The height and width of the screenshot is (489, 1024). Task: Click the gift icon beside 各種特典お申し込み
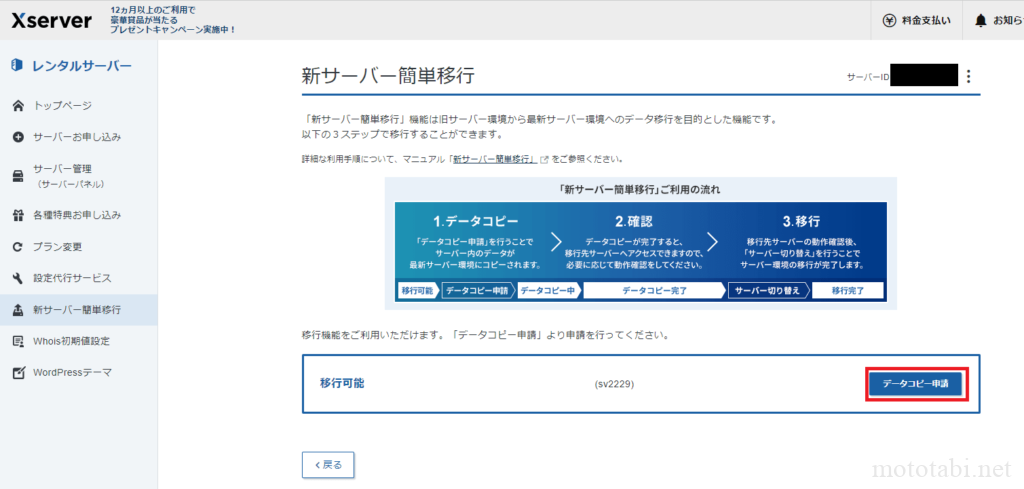18,215
